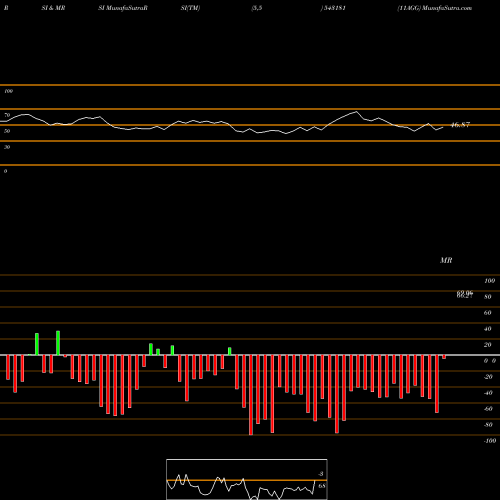Click the RSI axis label 30
The image size is (500, 500).
pos(7,147)
